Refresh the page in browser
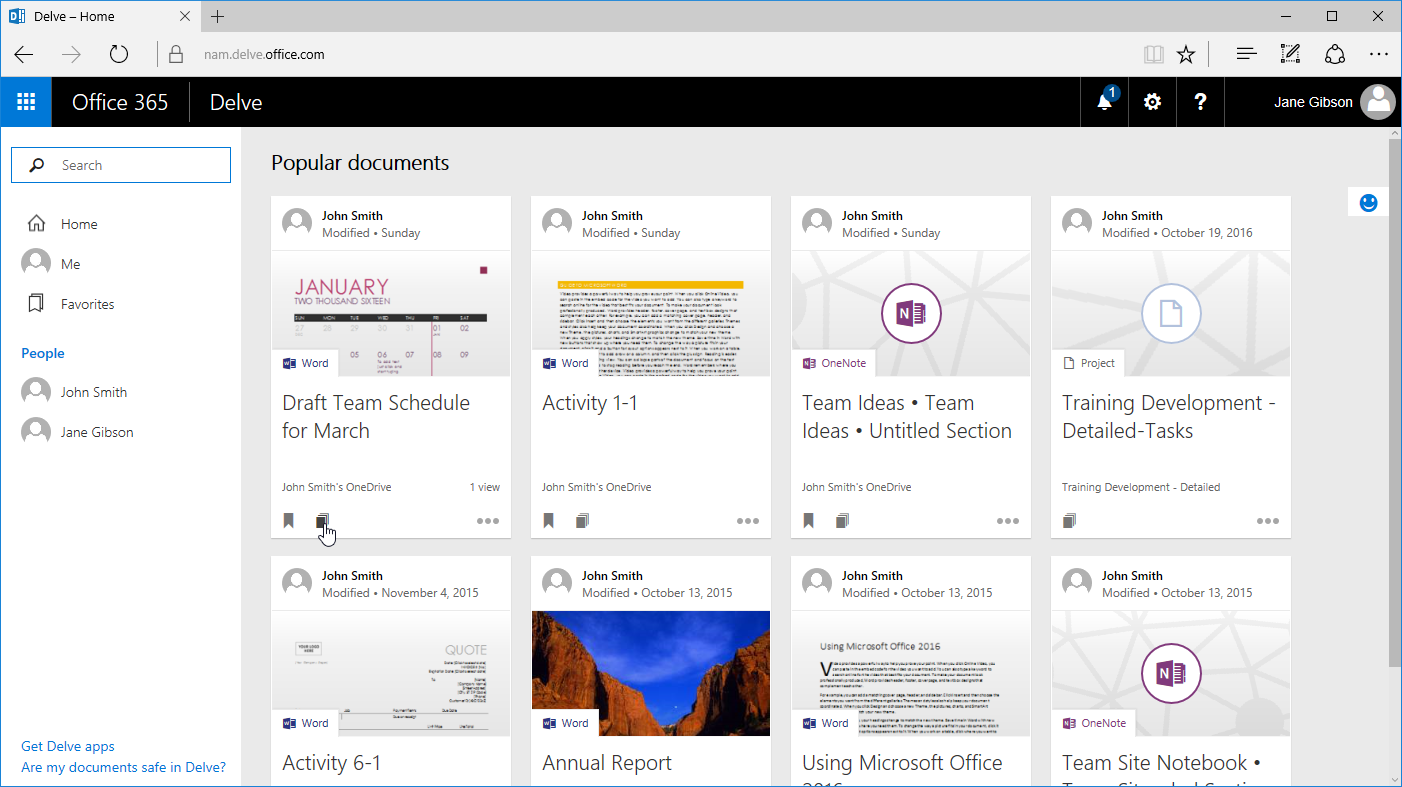This screenshot has height=787, width=1402. (119, 55)
